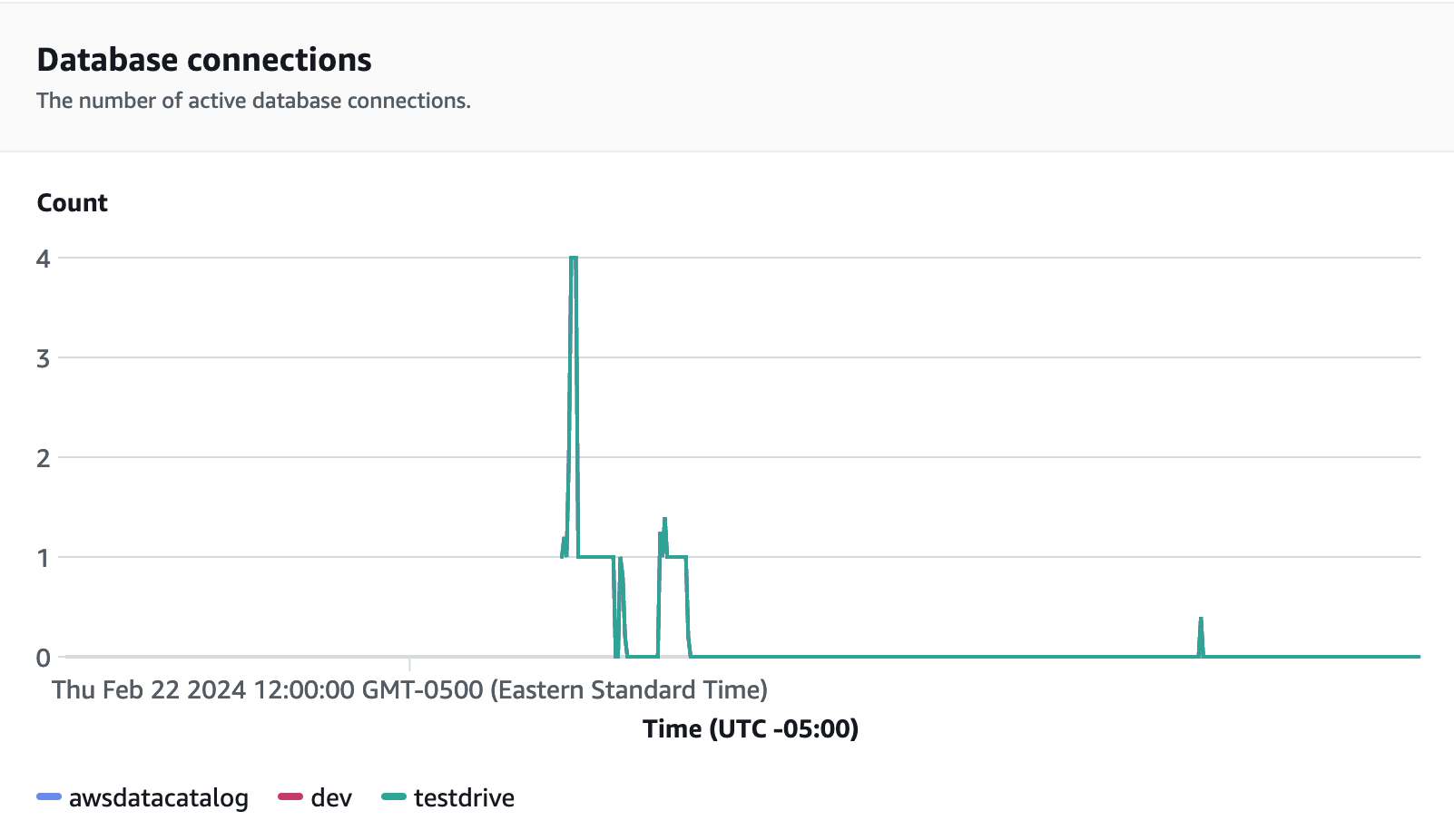Click the Count y-axis label

pyautogui.click(x=72, y=203)
